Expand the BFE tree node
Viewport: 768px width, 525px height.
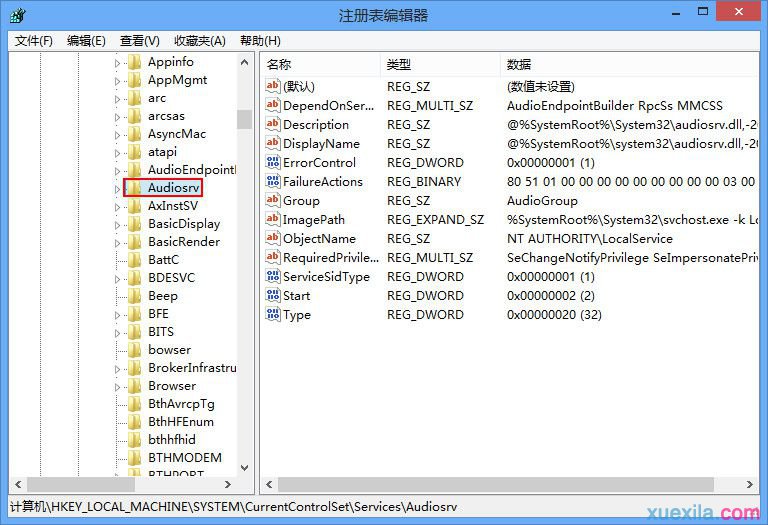point(117,315)
